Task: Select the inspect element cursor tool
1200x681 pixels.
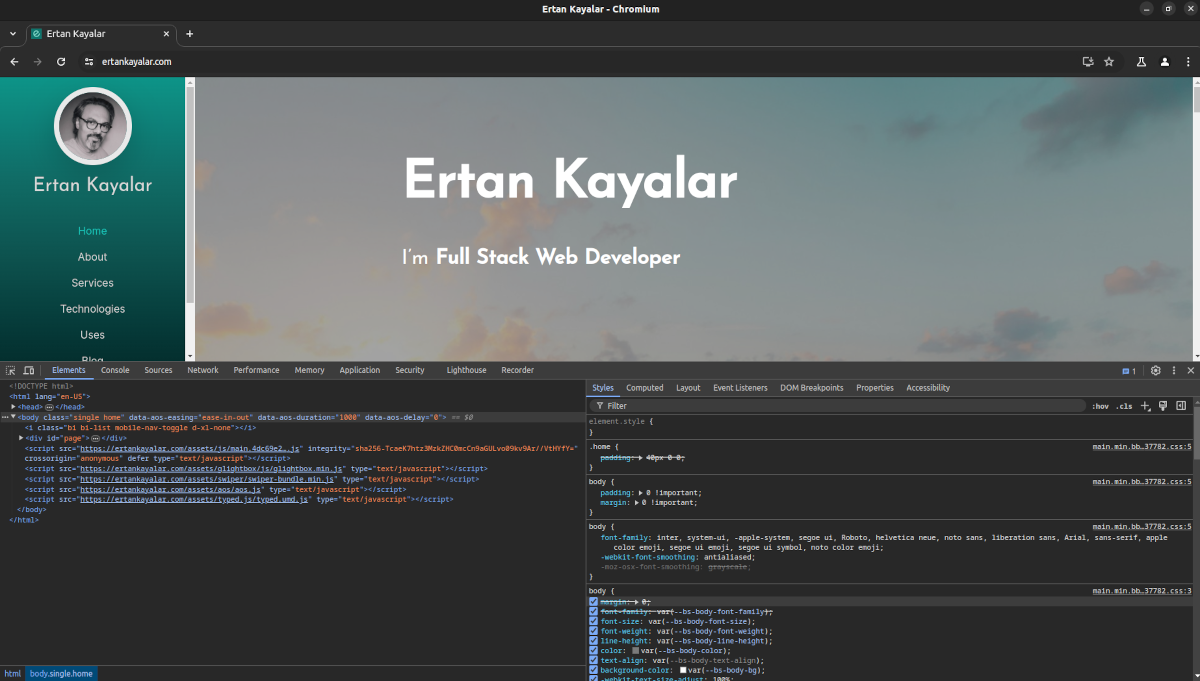Action: point(9,370)
